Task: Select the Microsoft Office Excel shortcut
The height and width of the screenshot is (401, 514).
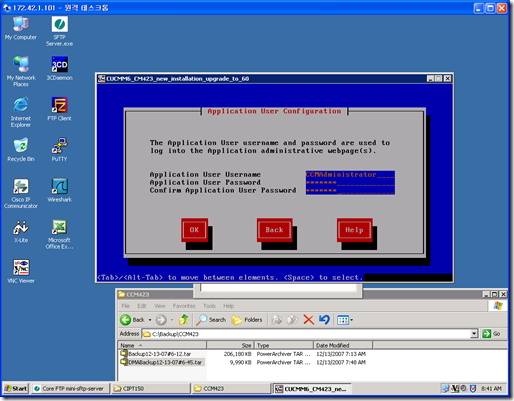Action: [x=59, y=234]
